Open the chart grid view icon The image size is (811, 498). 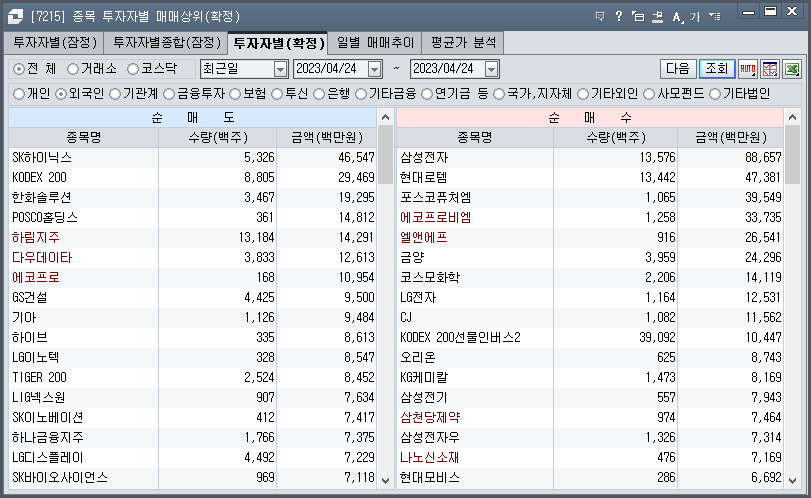coord(770,69)
